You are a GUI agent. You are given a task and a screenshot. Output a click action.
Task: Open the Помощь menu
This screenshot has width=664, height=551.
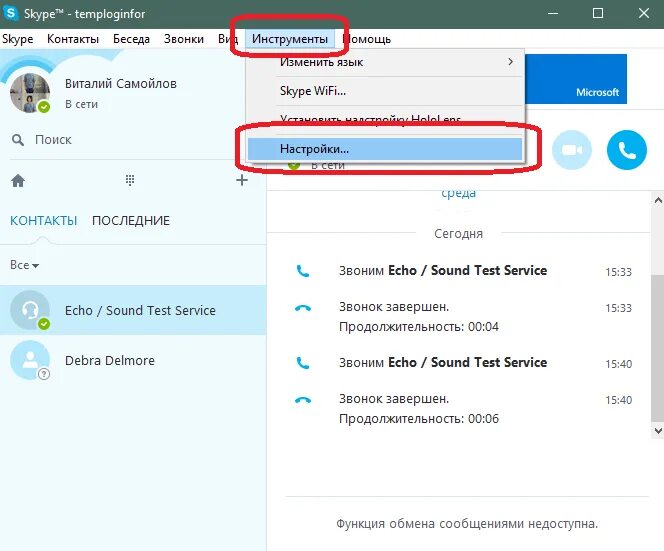[x=367, y=39]
